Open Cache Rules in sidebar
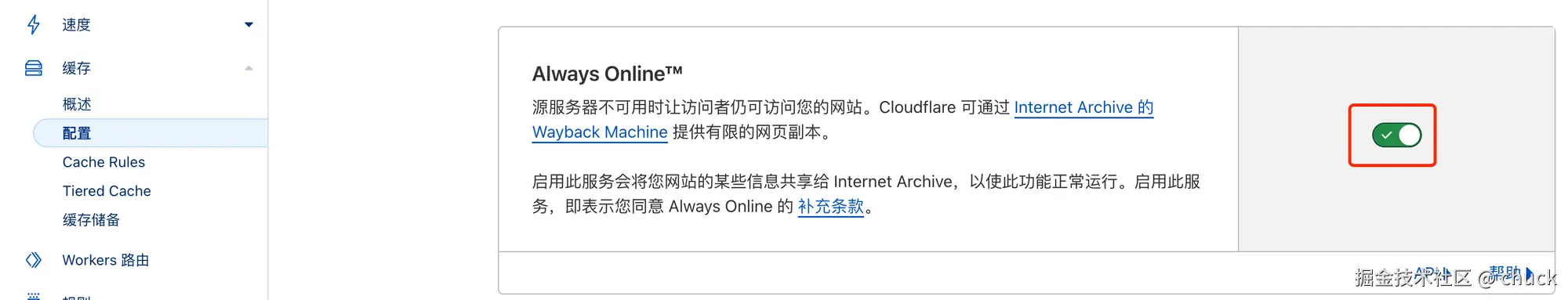The height and width of the screenshot is (300, 1568). (x=103, y=162)
